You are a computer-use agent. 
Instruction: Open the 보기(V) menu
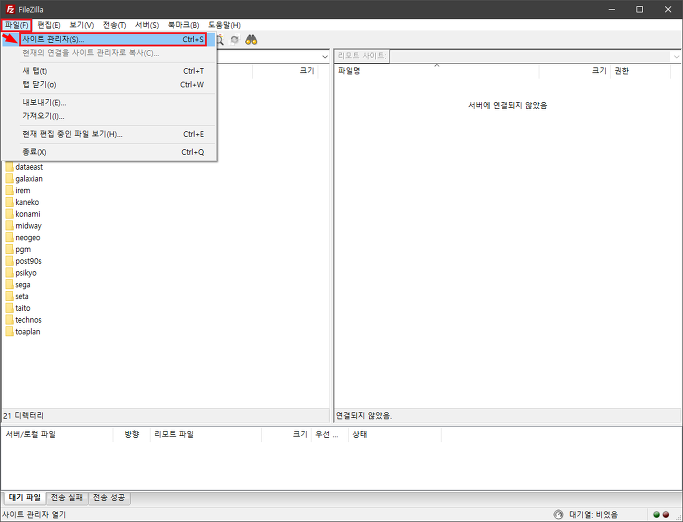tap(81, 25)
